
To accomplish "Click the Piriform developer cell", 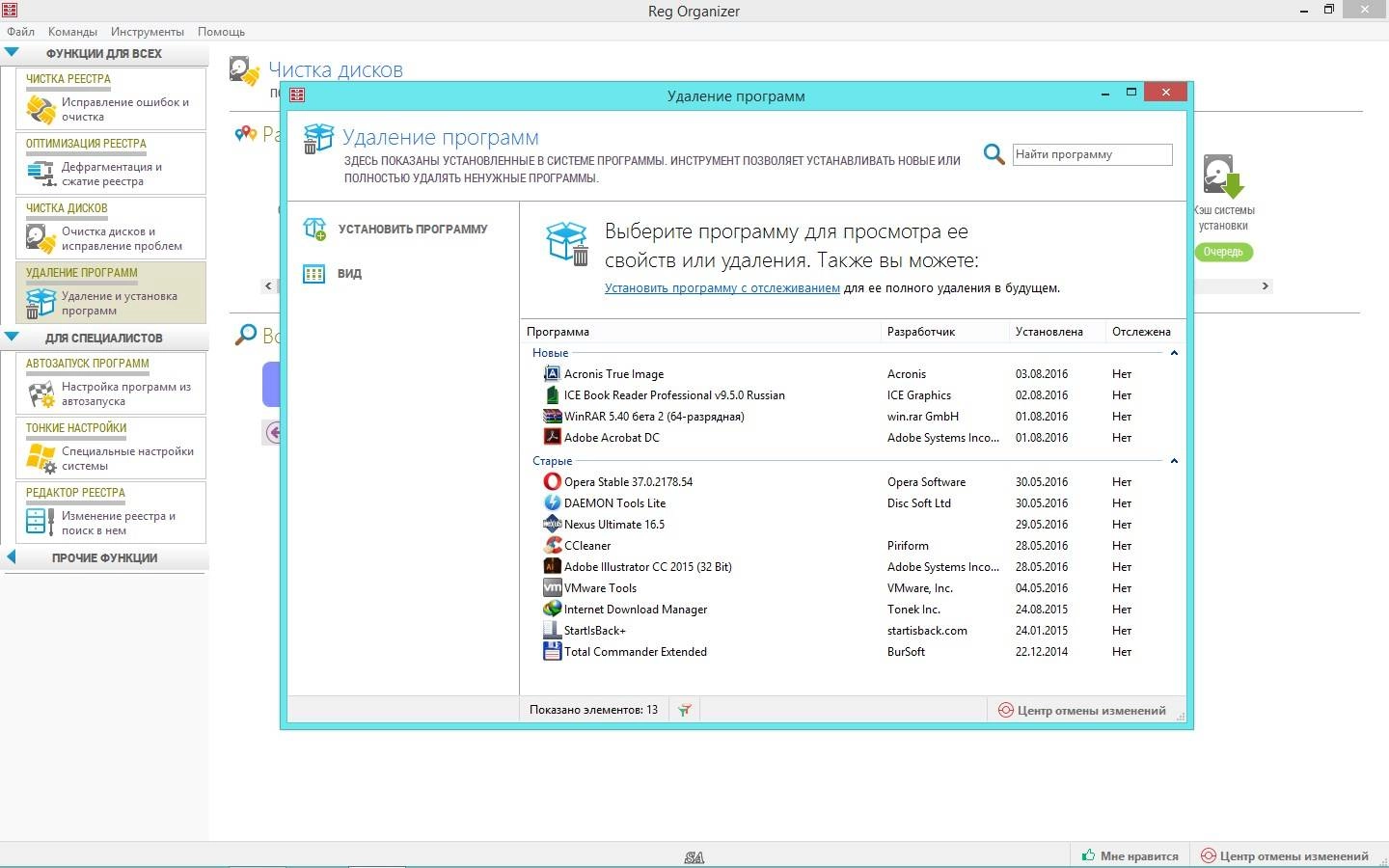I will [x=908, y=545].
